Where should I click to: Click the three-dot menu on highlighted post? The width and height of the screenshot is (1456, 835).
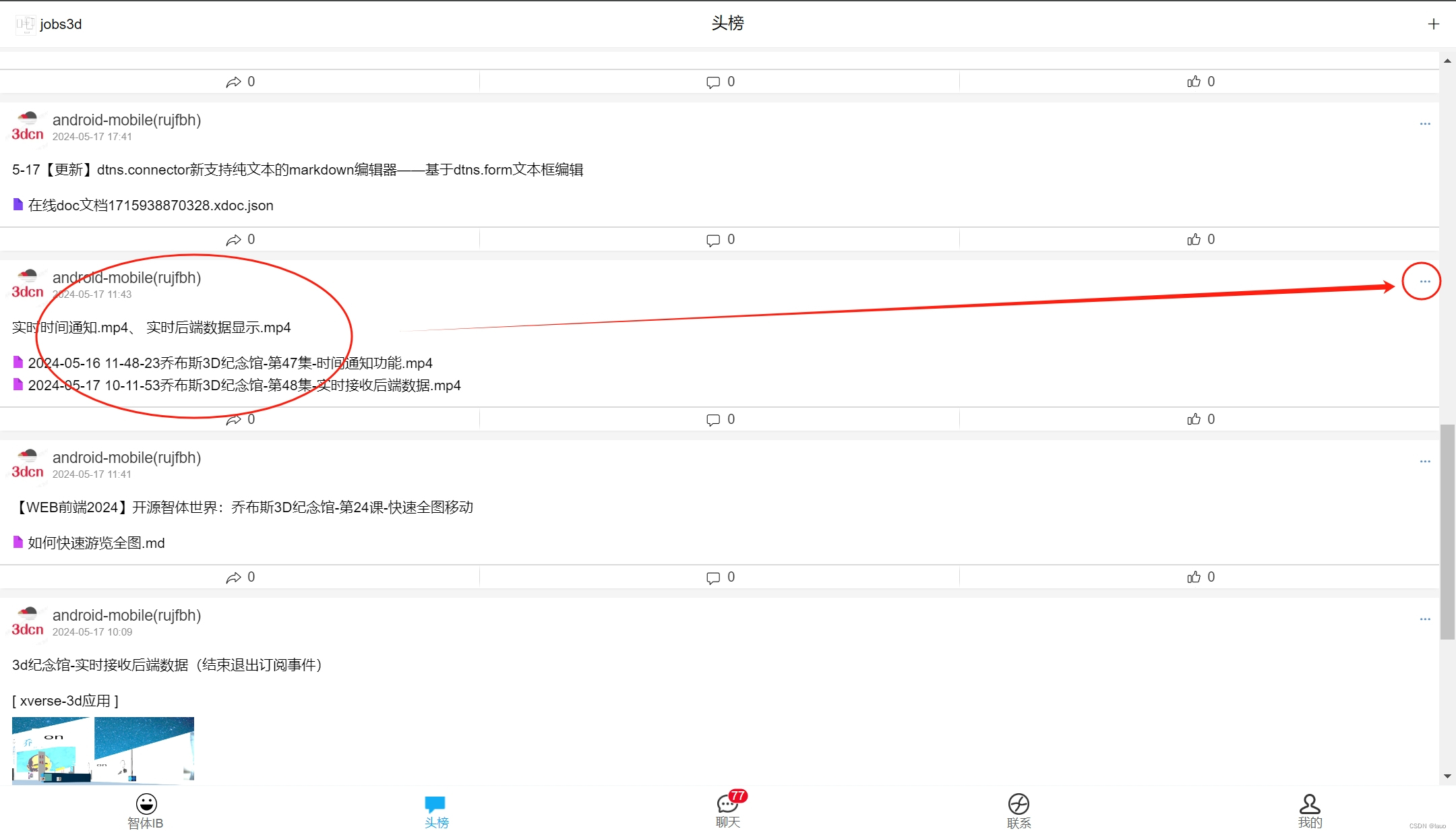point(1424,281)
